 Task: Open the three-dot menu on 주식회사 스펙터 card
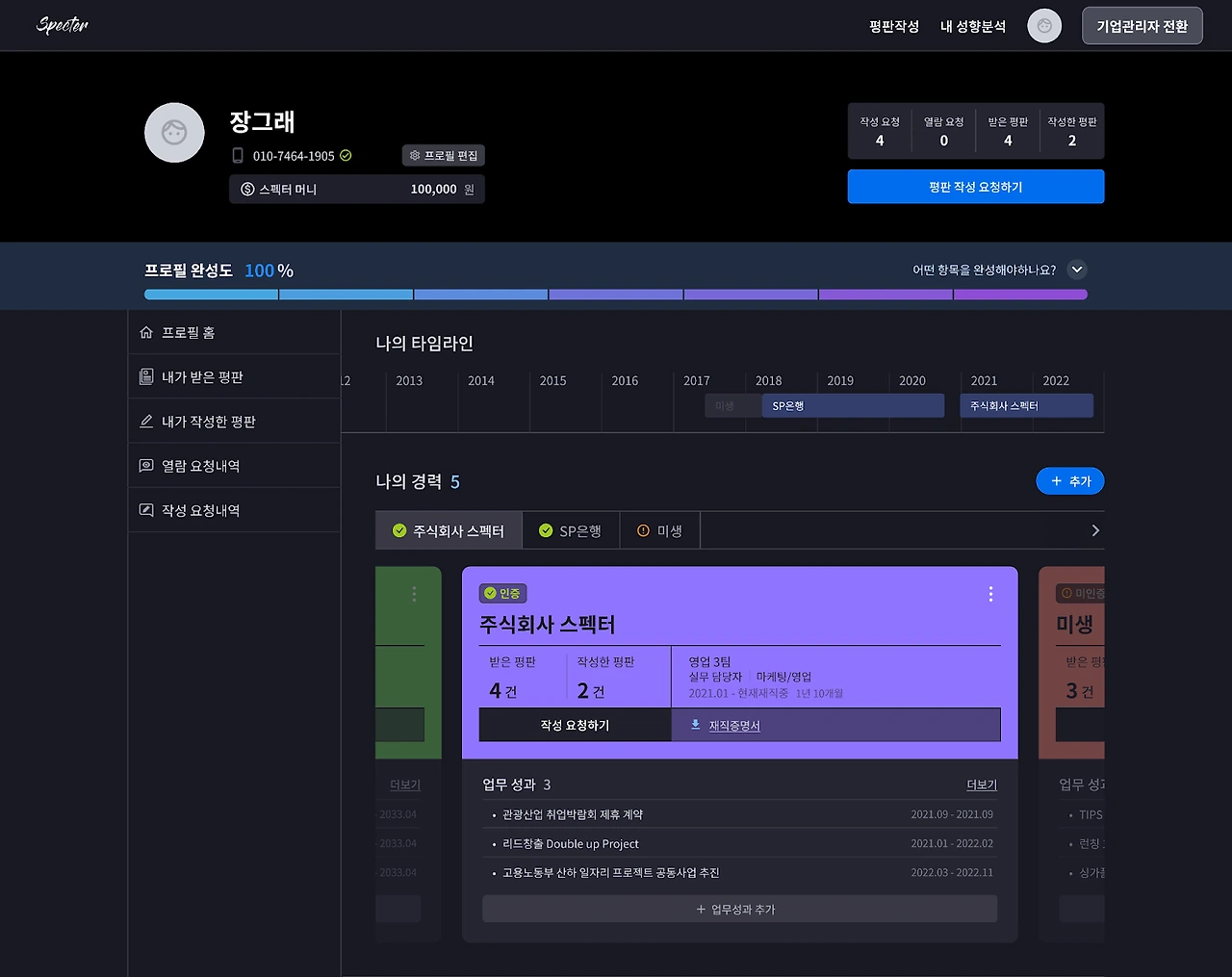pyautogui.click(x=990, y=595)
